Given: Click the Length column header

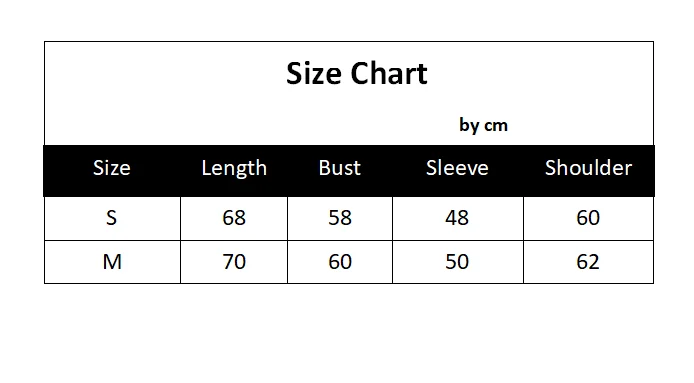Looking at the screenshot, I should tap(234, 168).
